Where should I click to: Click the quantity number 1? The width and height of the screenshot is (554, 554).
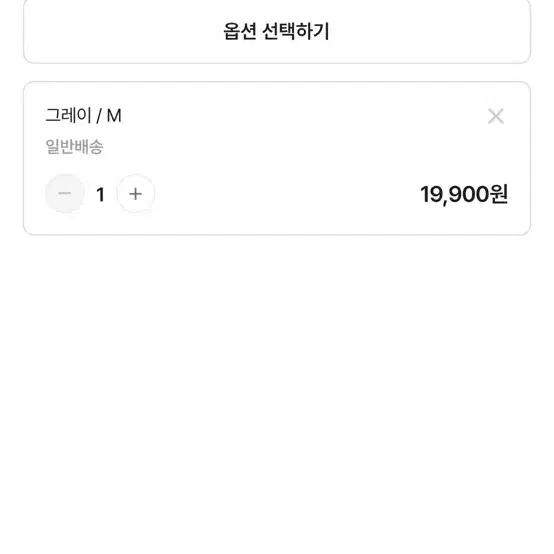tap(100, 194)
